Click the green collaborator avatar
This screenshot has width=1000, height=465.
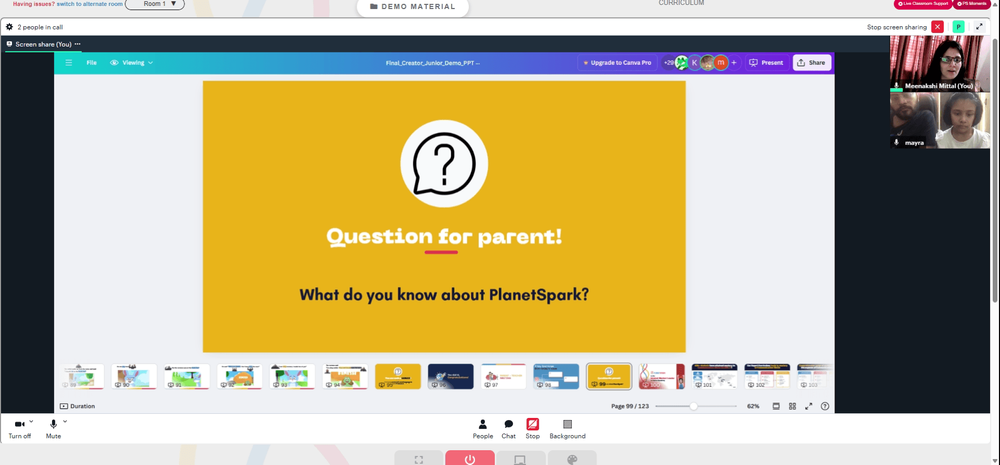point(682,63)
